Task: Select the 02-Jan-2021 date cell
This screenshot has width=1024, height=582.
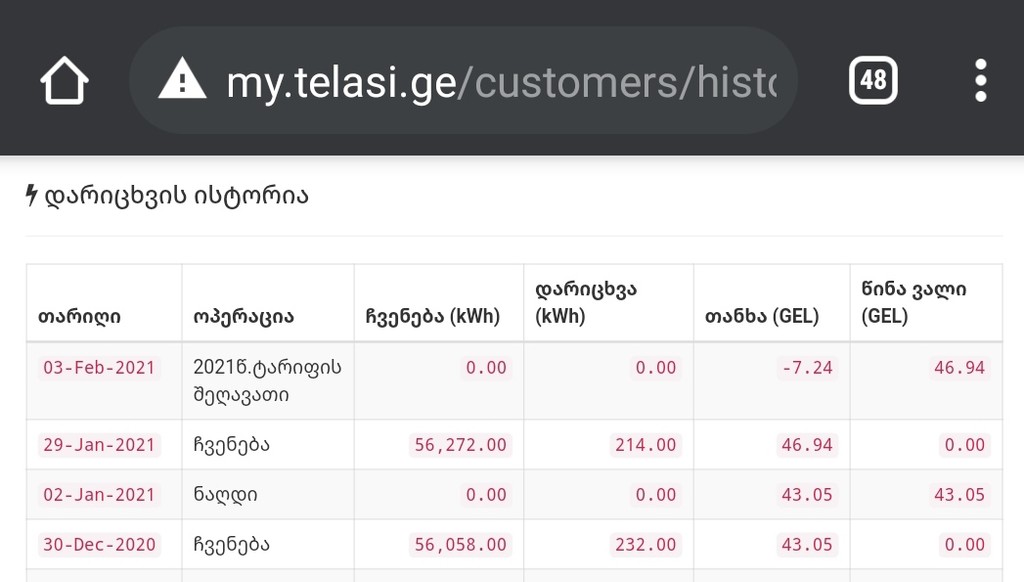Action: [99, 495]
